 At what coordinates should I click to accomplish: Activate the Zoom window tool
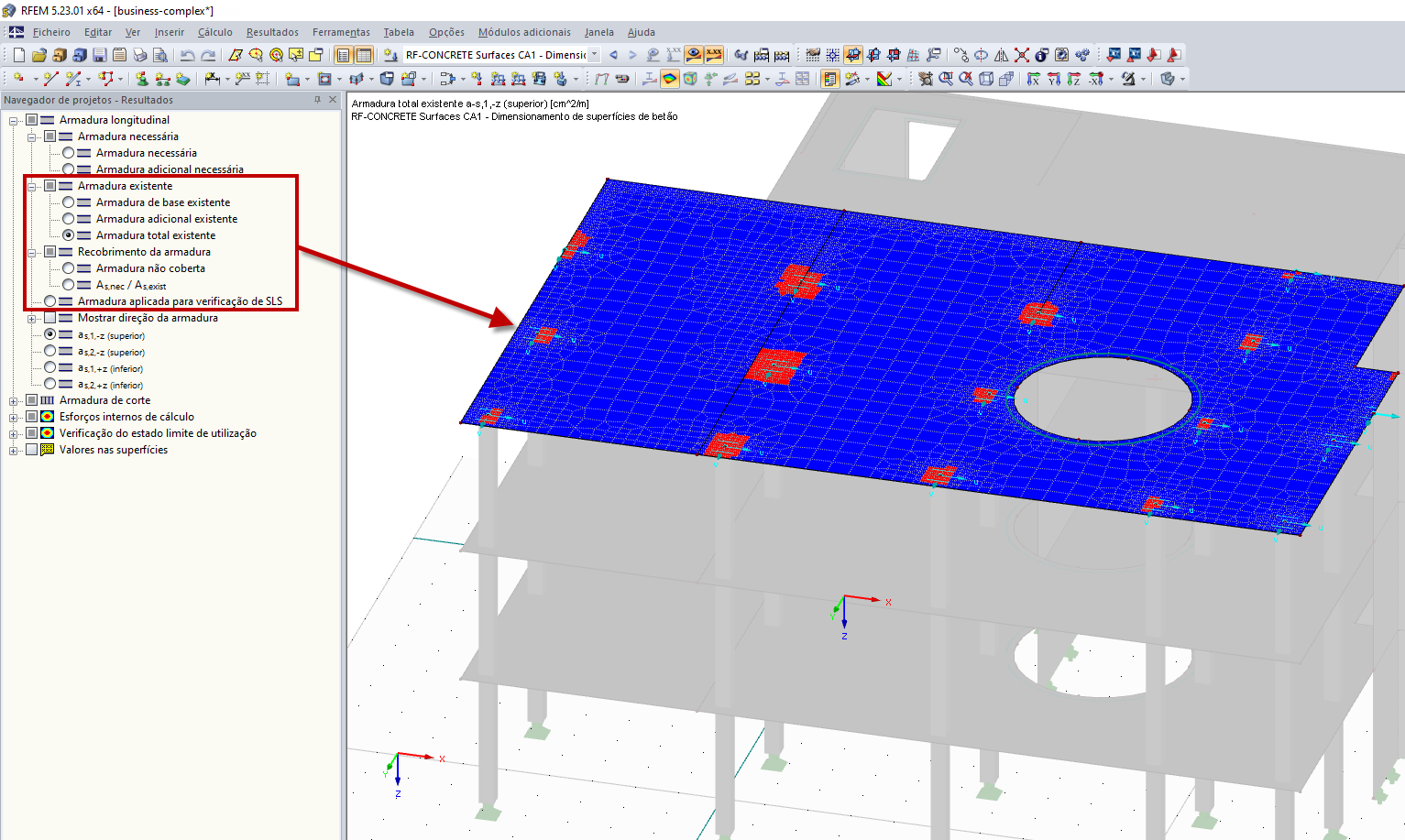(x=945, y=79)
